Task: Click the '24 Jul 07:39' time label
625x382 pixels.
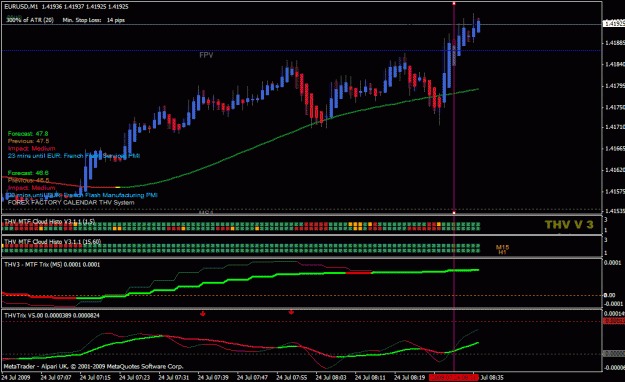Action: (213, 377)
